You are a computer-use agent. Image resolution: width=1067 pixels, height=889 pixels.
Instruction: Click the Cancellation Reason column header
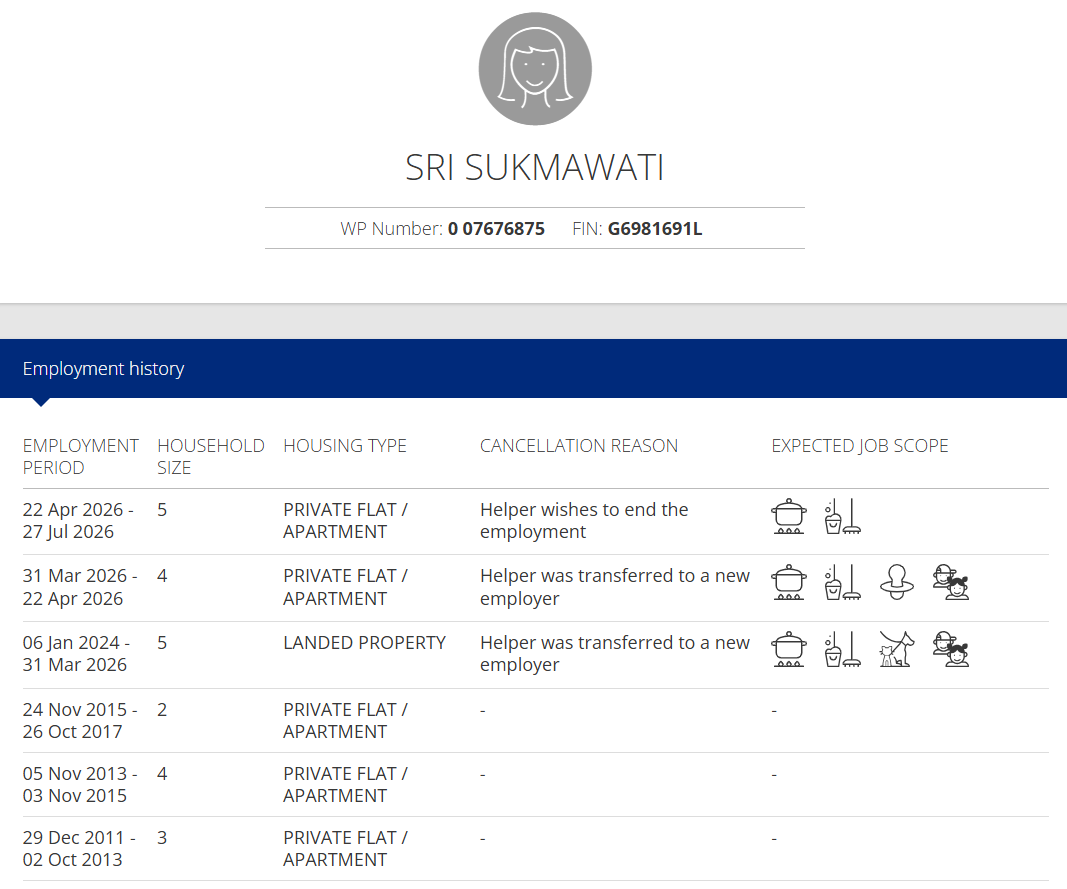[578, 446]
